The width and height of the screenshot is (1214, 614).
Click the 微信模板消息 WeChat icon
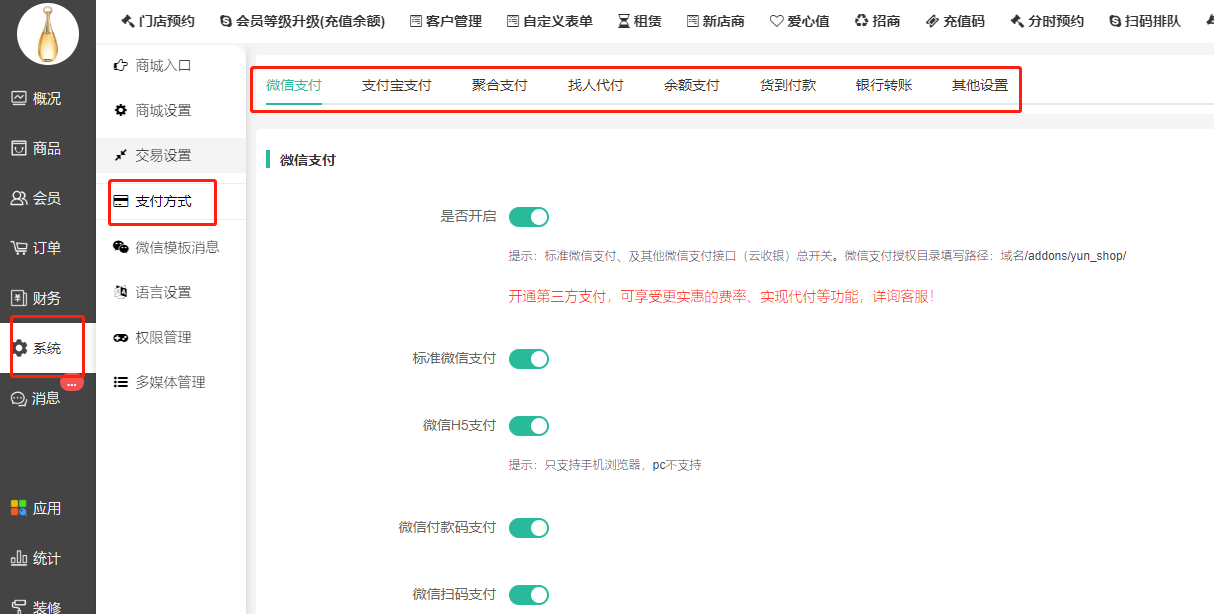click(x=121, y=247)
